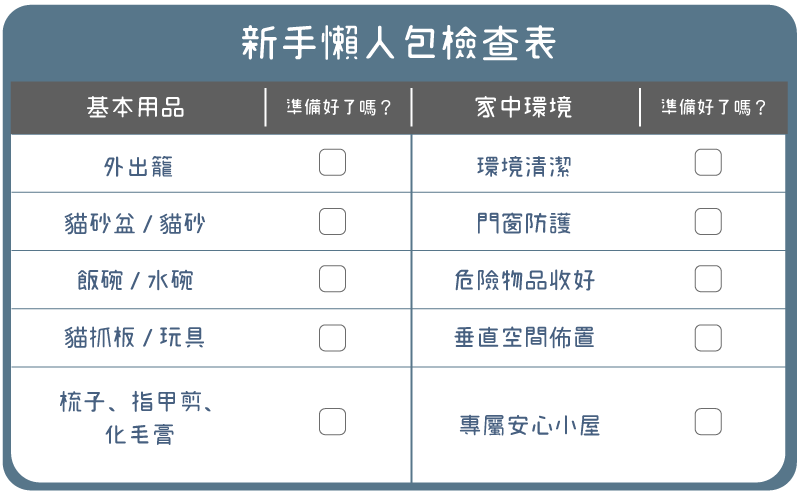The image size is (799, 495).
Task: Check the 門窗防護 checkbox
Action: [x=707, y=221]
